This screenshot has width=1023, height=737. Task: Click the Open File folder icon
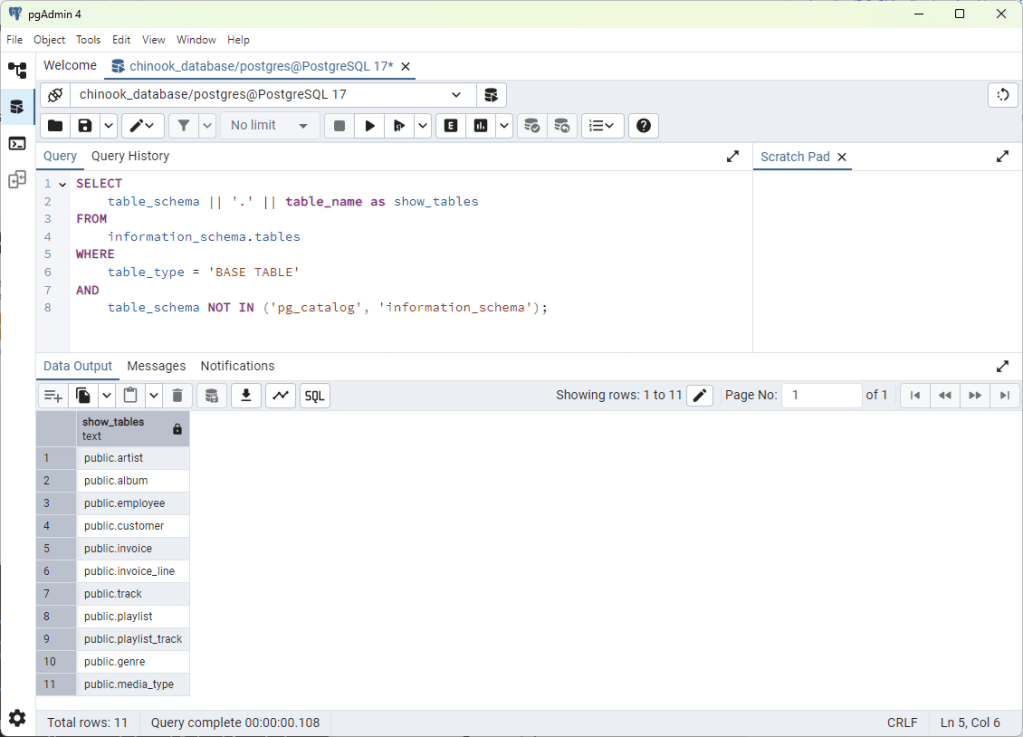point(55,126)
